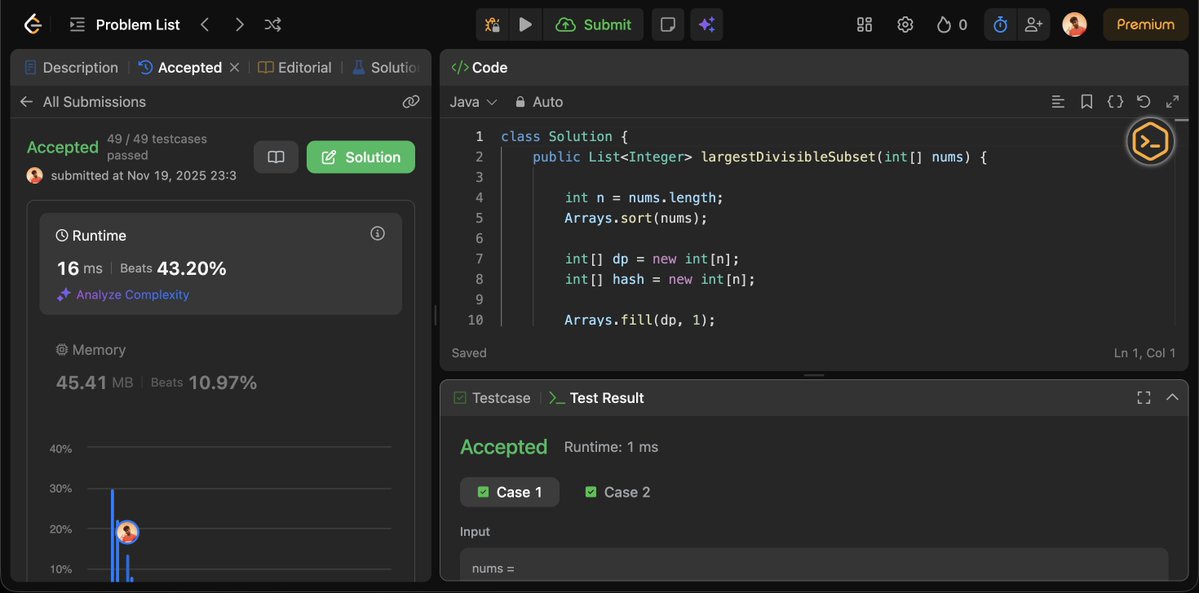Open the user profile avatar

point(1074,24)
